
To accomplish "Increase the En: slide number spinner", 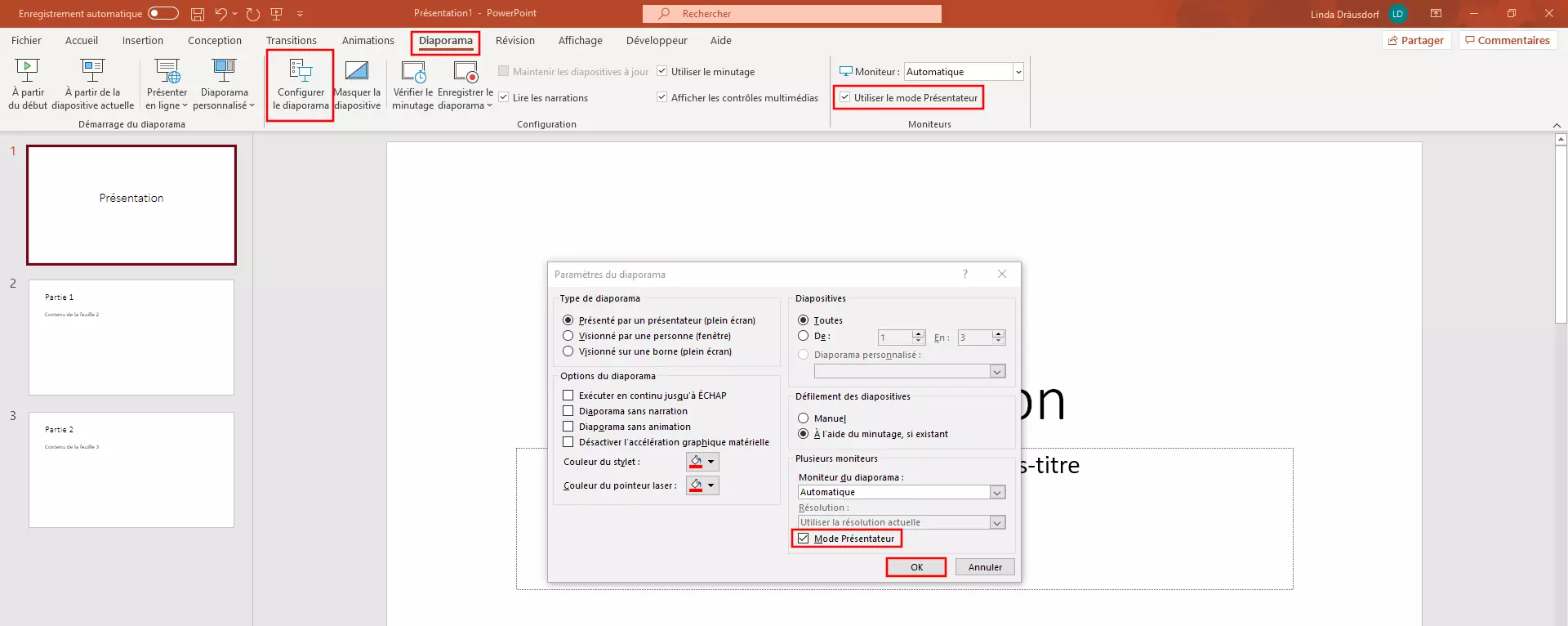I will (999, 333).
